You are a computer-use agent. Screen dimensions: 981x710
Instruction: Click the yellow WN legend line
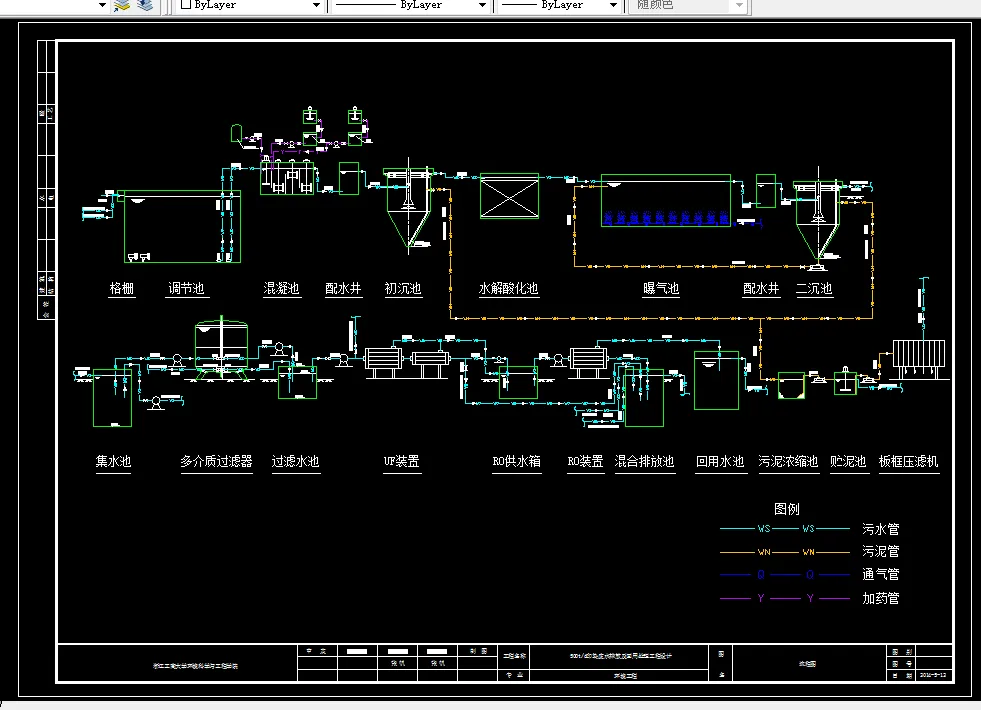pos(785,552)
